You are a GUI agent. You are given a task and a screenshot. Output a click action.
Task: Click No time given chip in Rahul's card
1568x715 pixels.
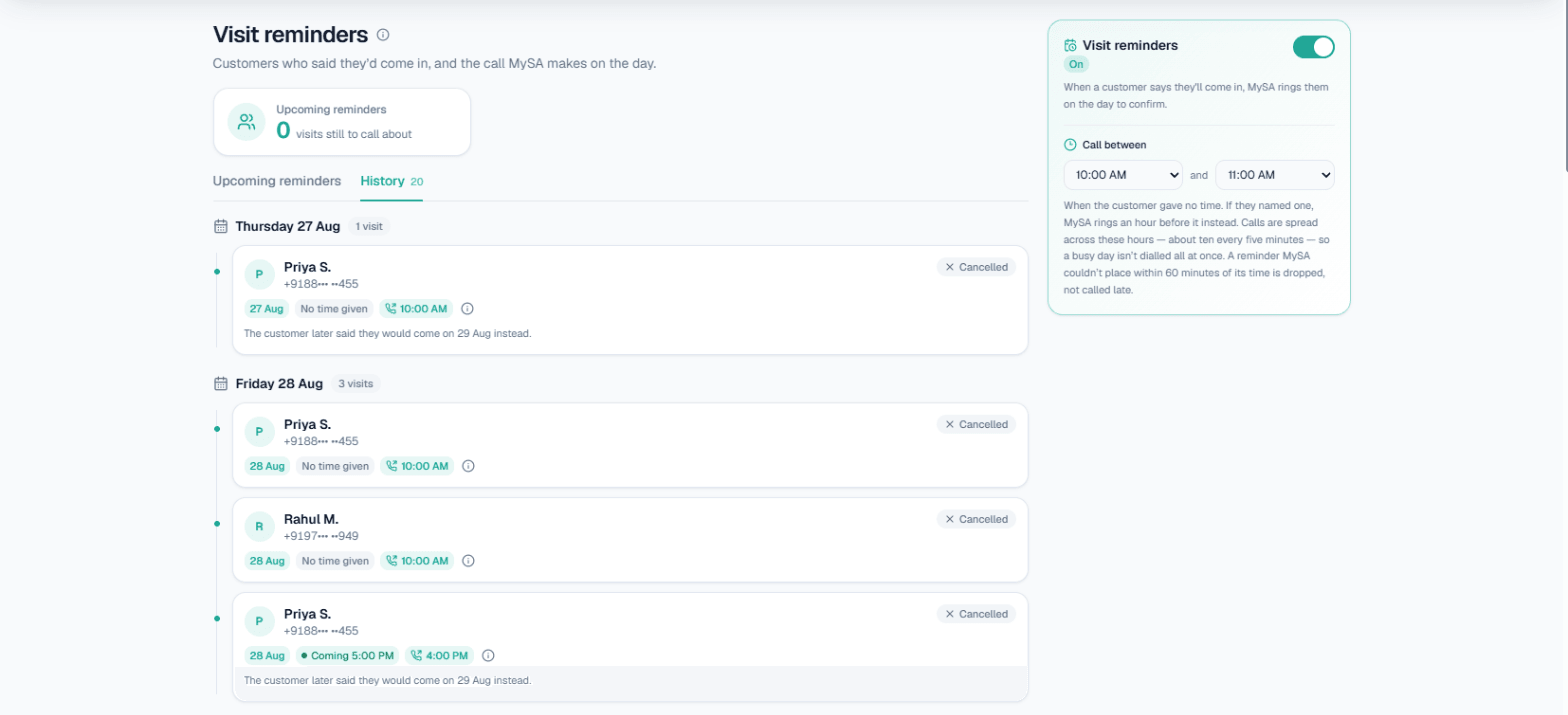[336, 561]
